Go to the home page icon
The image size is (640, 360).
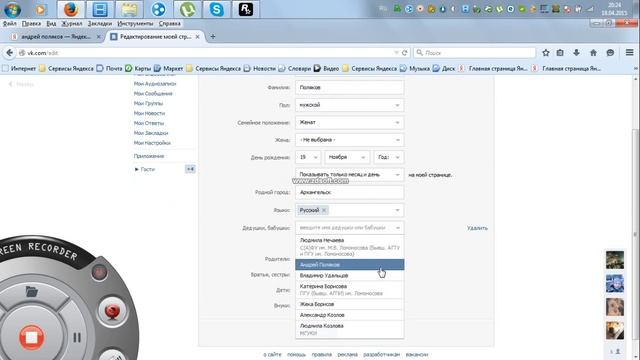[593, 53]
